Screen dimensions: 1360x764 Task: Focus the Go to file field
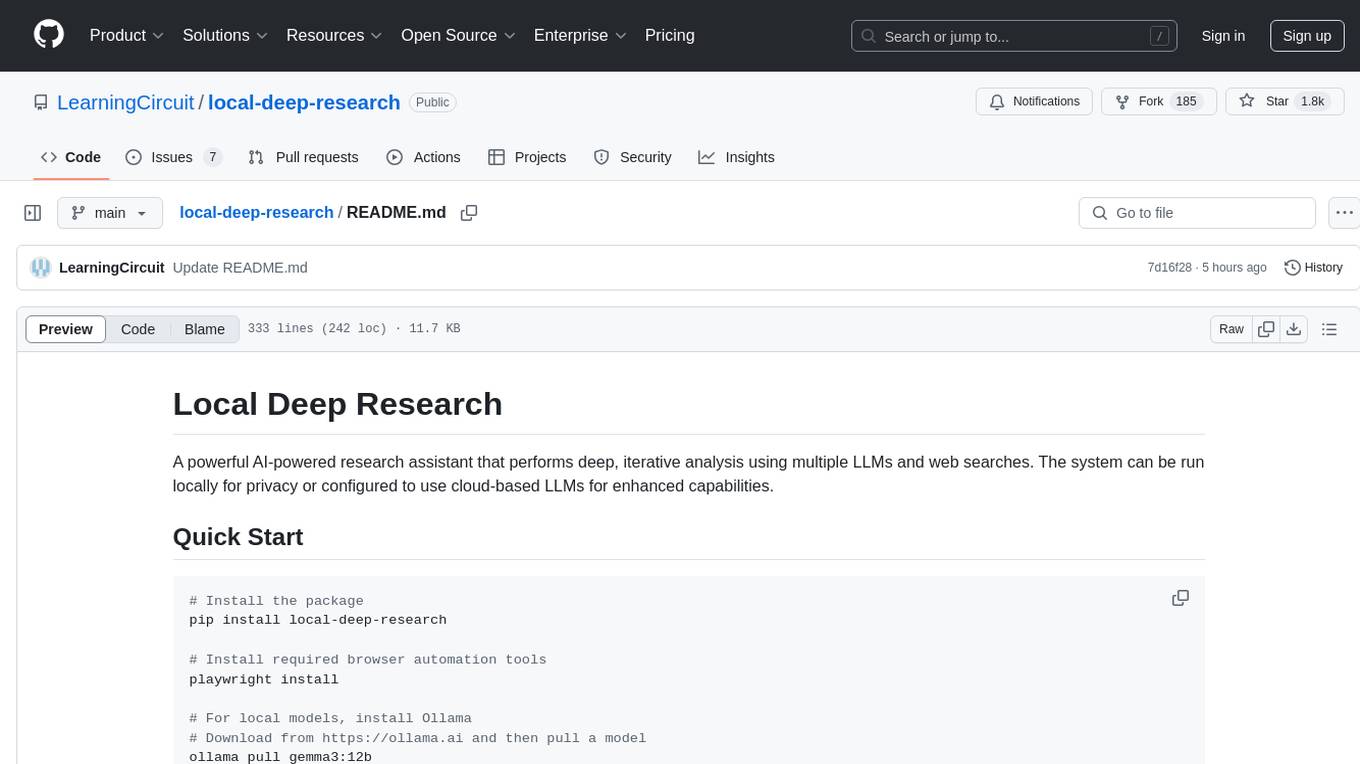pos(1197,213)
